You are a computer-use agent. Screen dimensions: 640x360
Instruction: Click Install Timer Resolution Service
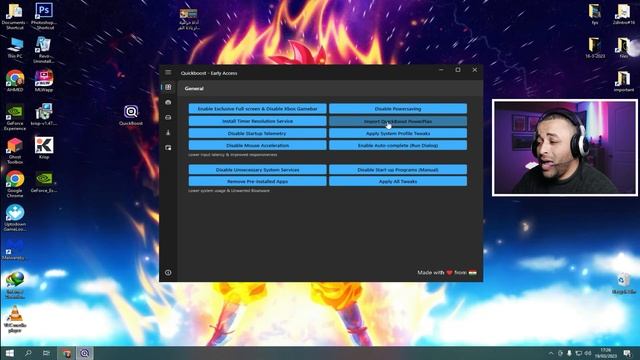pos(258,121)
